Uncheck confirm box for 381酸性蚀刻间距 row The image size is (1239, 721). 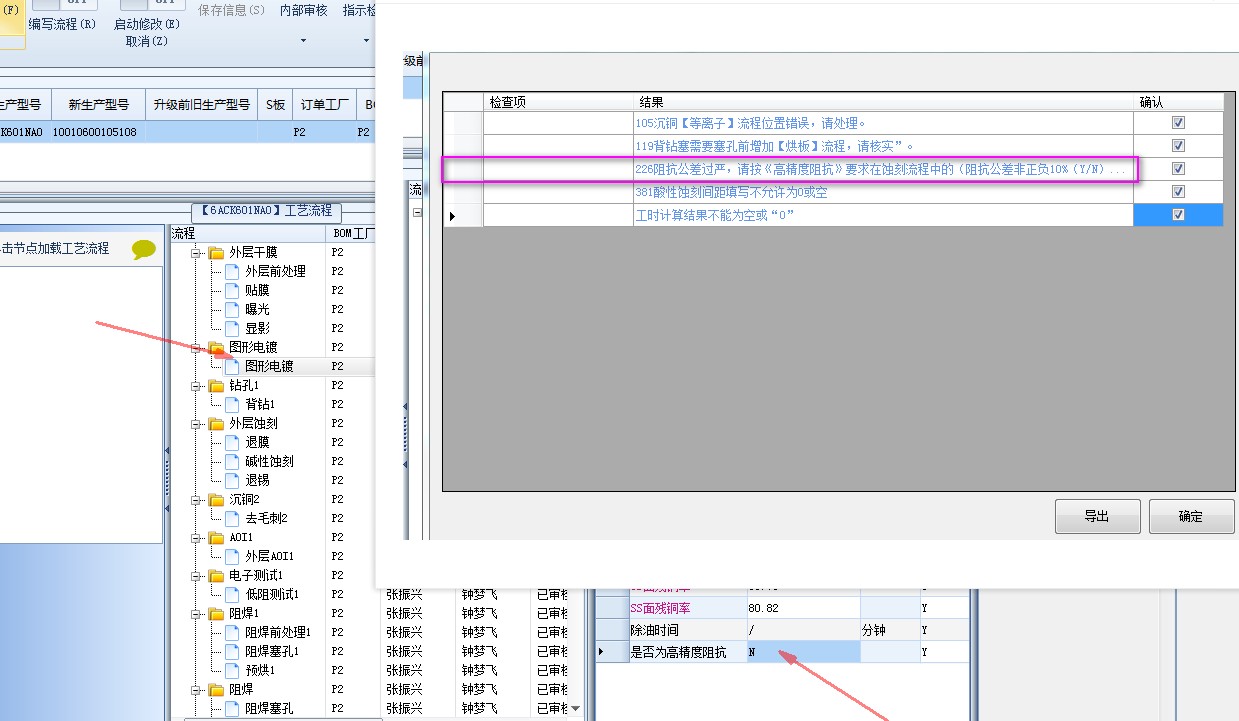(1178, 192)
